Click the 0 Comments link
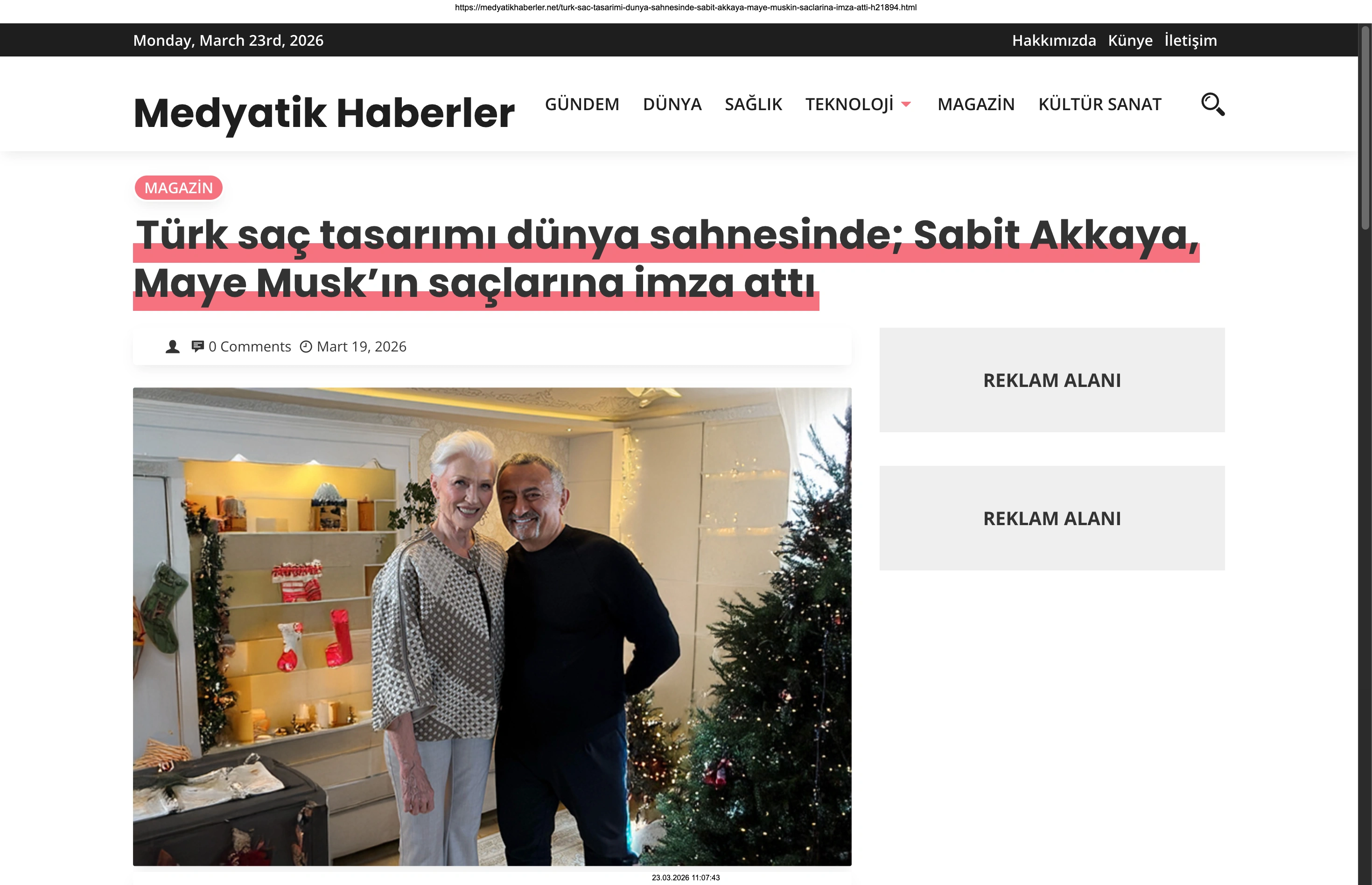 coord(250,346)
